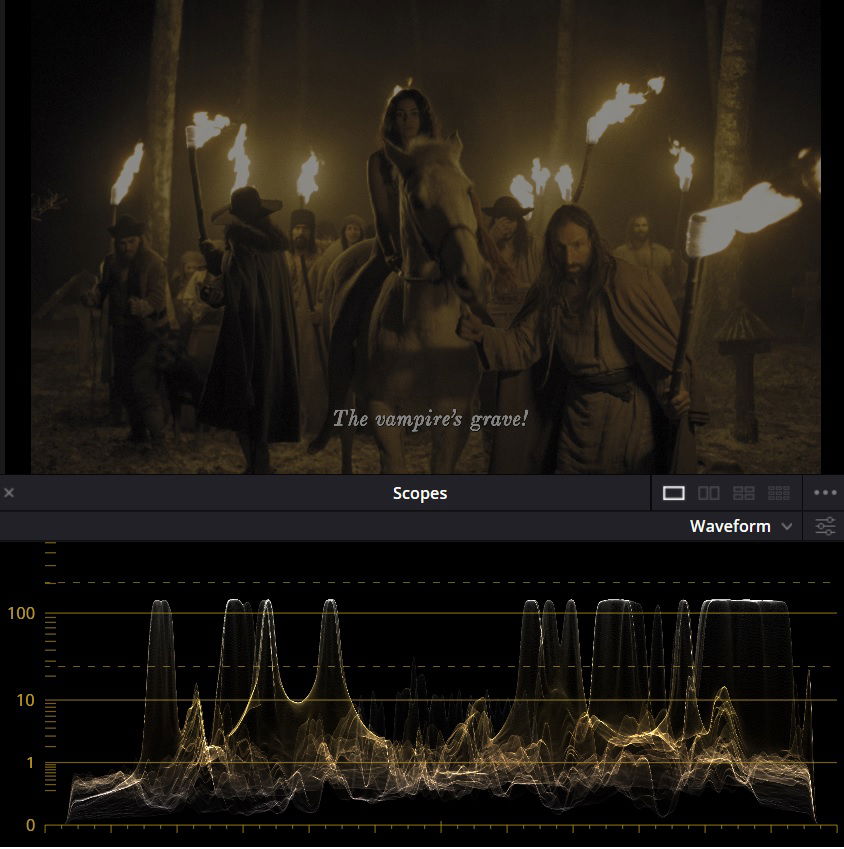Screen dimensions: 844x849
Task: Click the video viewer preview frame
Action: pos(426,237)
